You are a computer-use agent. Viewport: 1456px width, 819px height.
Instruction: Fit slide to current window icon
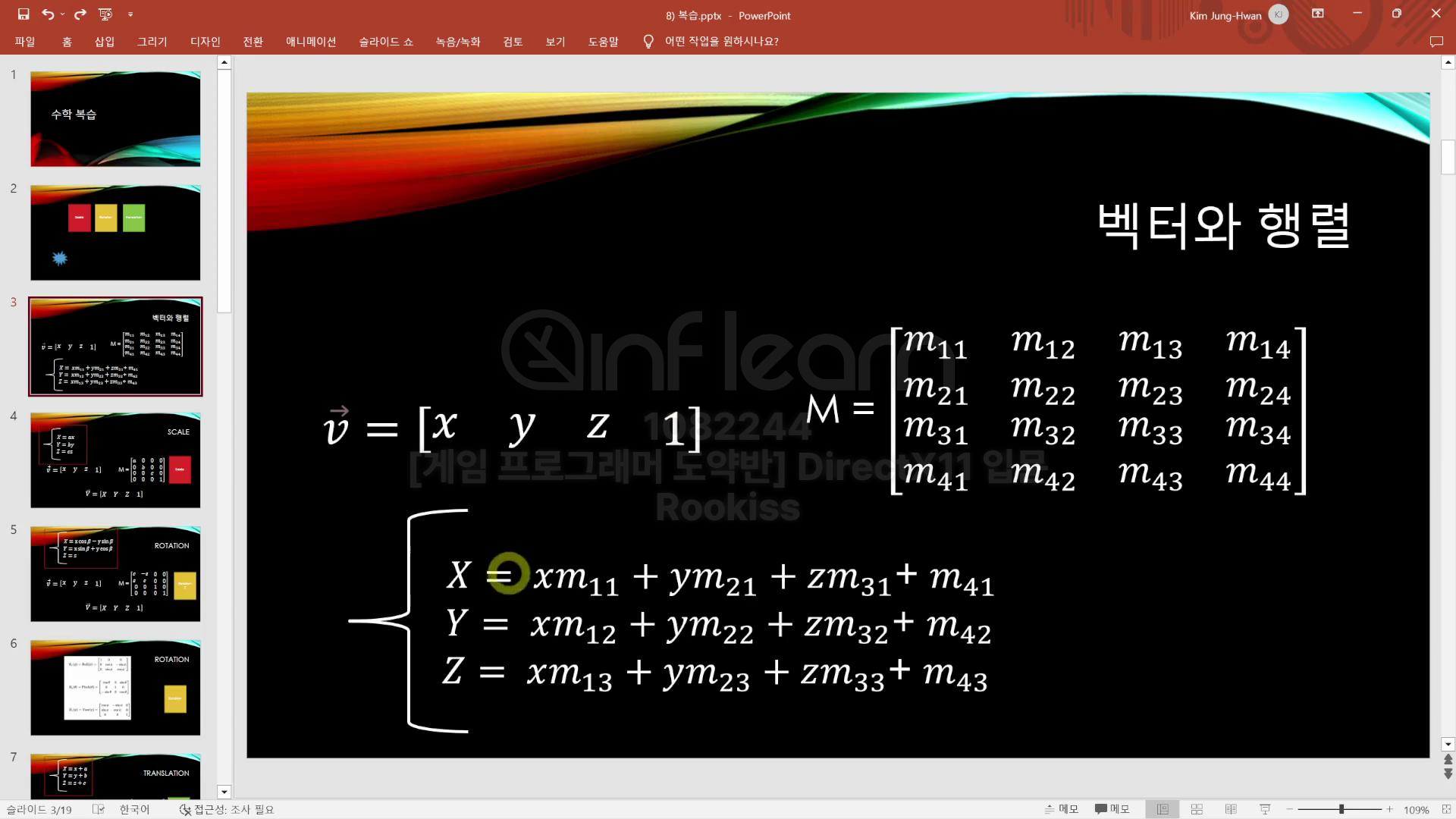1446,810
